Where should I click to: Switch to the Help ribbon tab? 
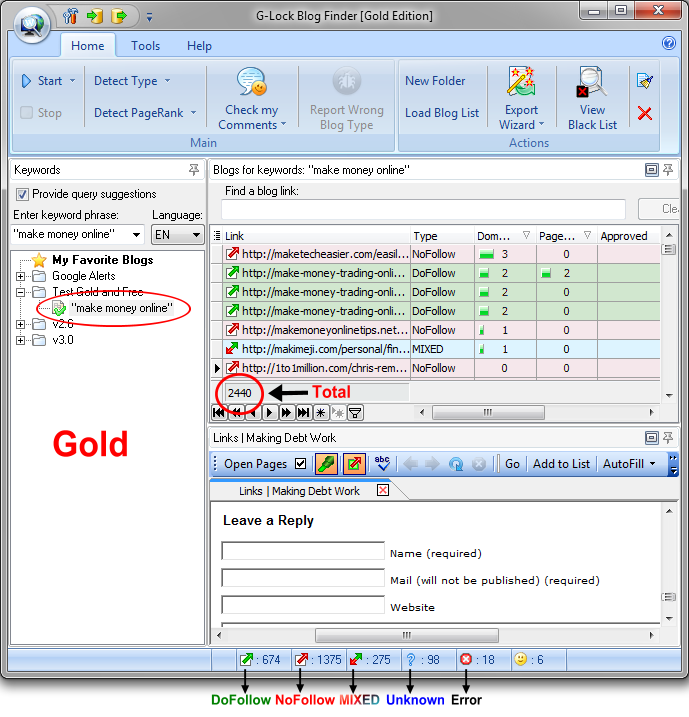(199, 46)
